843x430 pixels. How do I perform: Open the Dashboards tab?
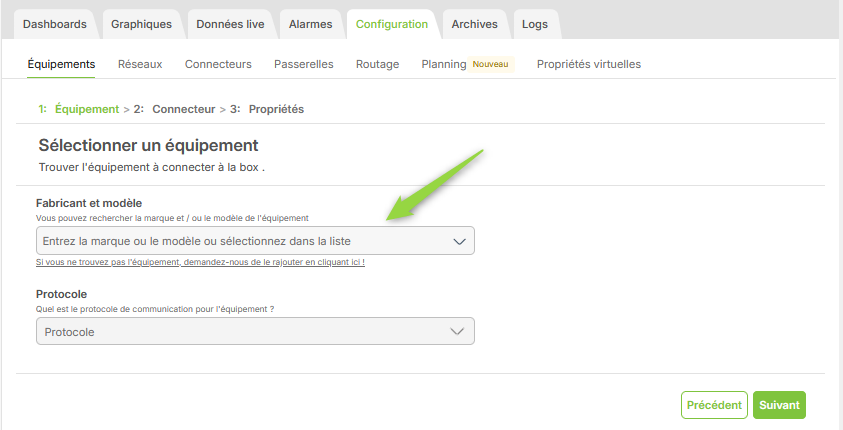pyautogui.click(x=54, y=24)
